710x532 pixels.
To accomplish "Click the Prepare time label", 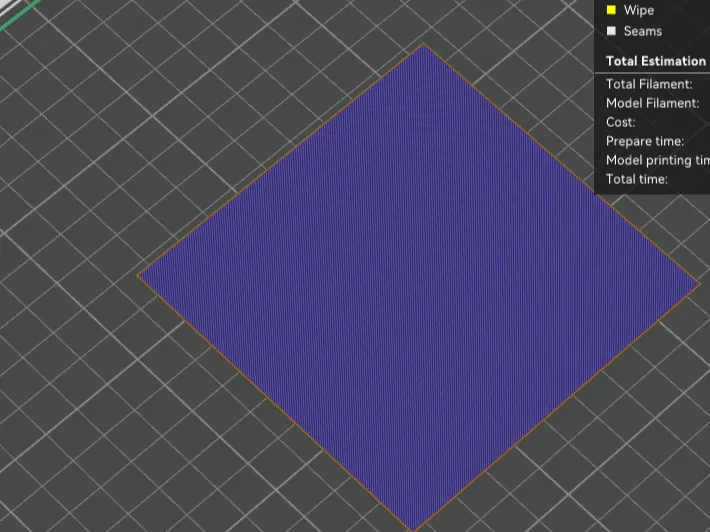I will click(645, 141).
